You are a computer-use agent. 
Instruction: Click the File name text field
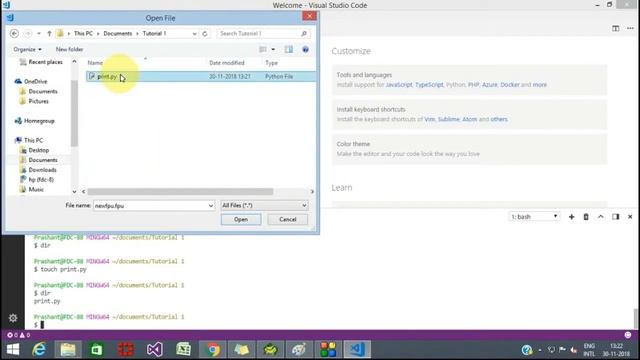[x=150, y=206]
